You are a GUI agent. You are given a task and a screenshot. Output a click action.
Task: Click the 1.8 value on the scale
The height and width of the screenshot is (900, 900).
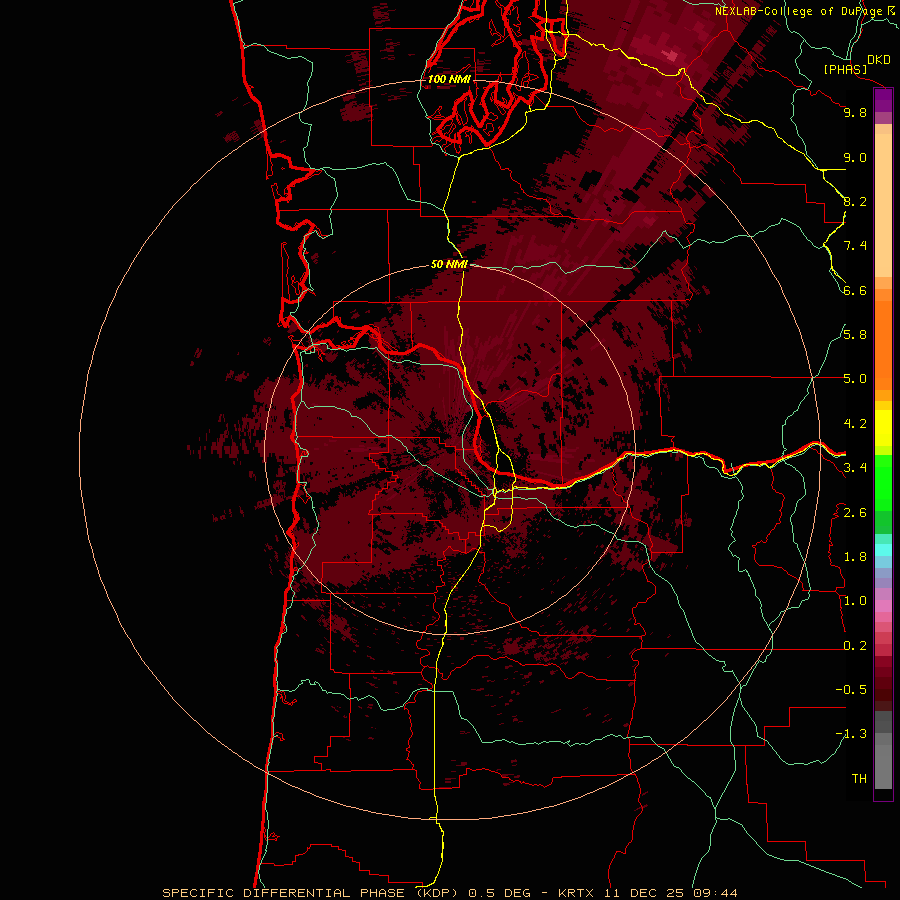coord(855,557)
